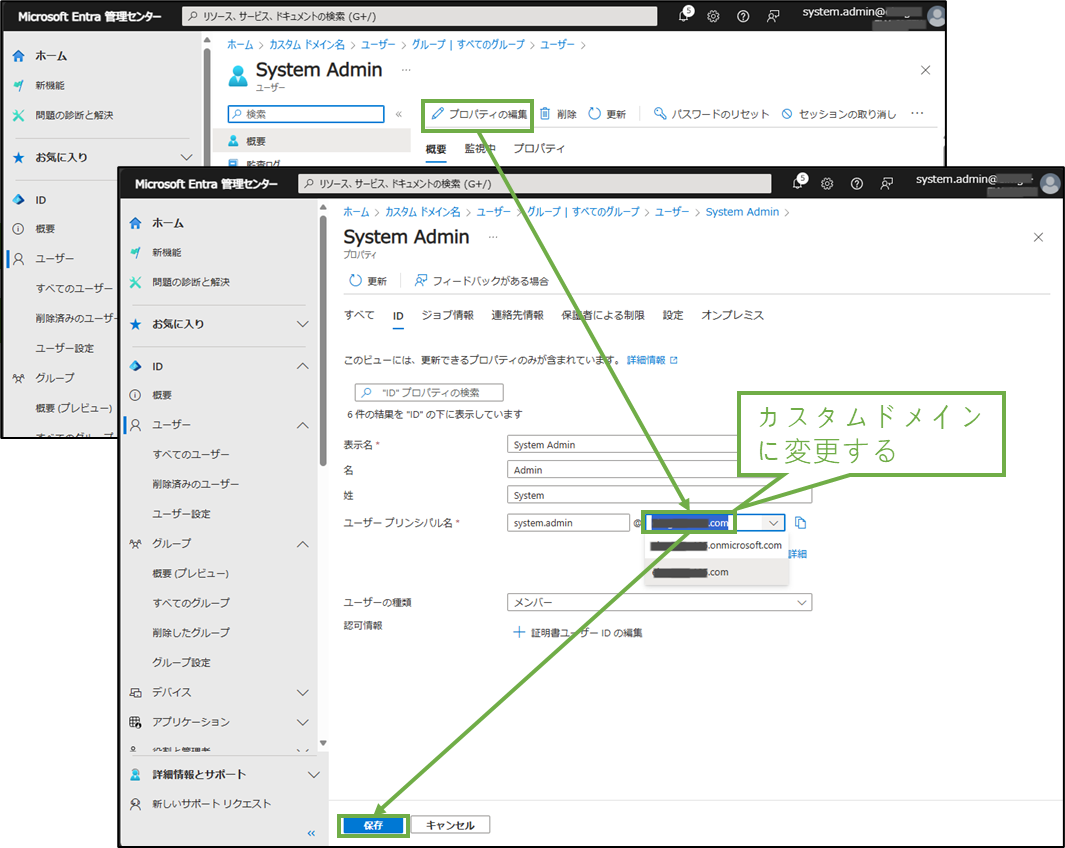
Task: Click 保存 button
Action: pyautogui.click(x=374, y=825)
